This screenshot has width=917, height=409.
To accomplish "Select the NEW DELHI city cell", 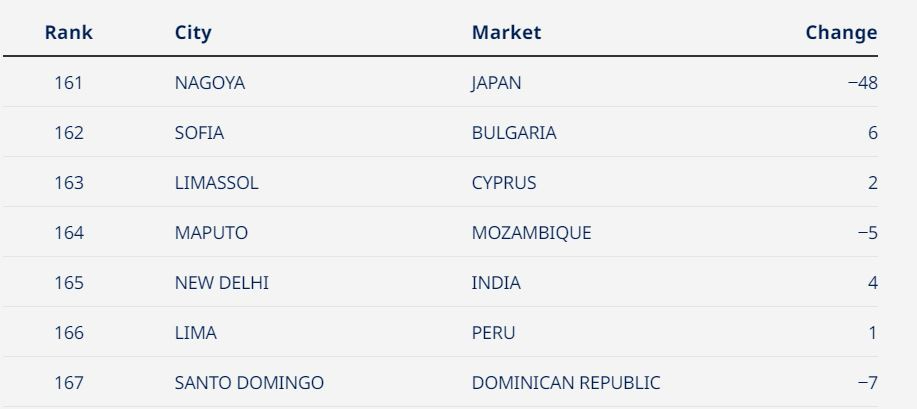I will pos(222,283).
